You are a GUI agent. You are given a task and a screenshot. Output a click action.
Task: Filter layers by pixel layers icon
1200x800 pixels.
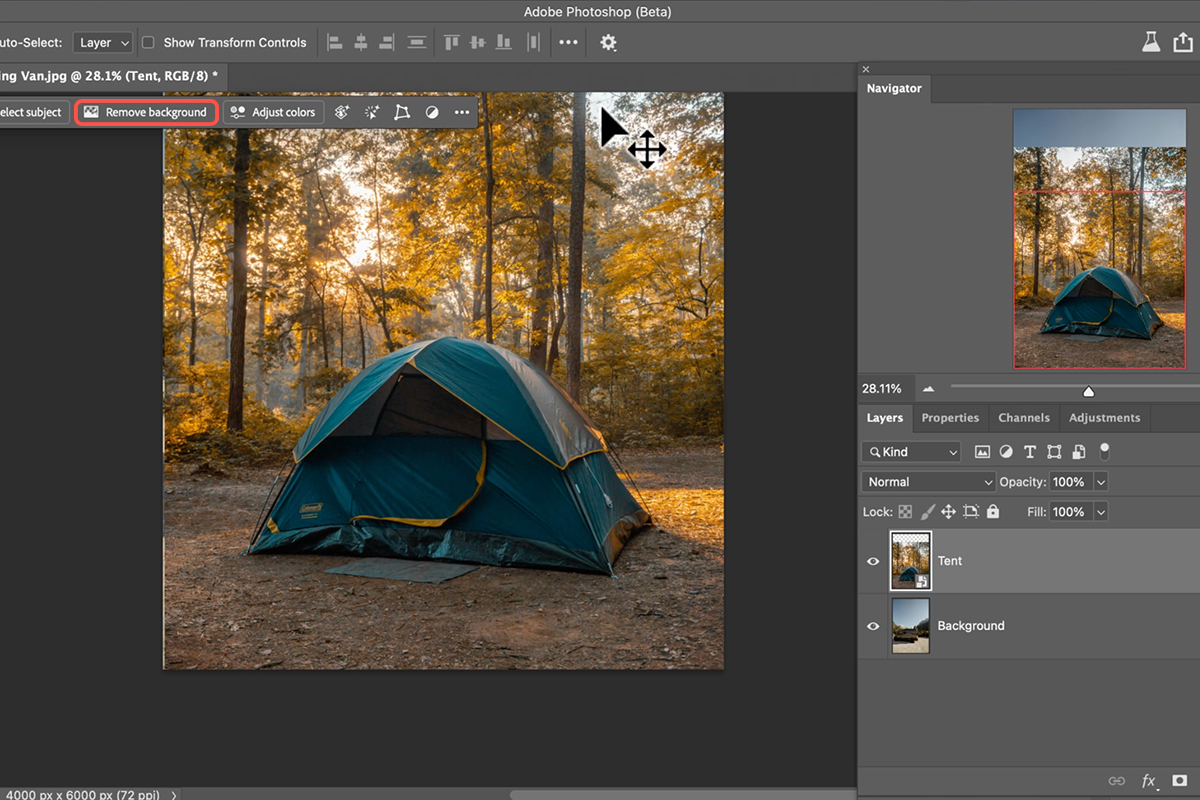point(982,451)
